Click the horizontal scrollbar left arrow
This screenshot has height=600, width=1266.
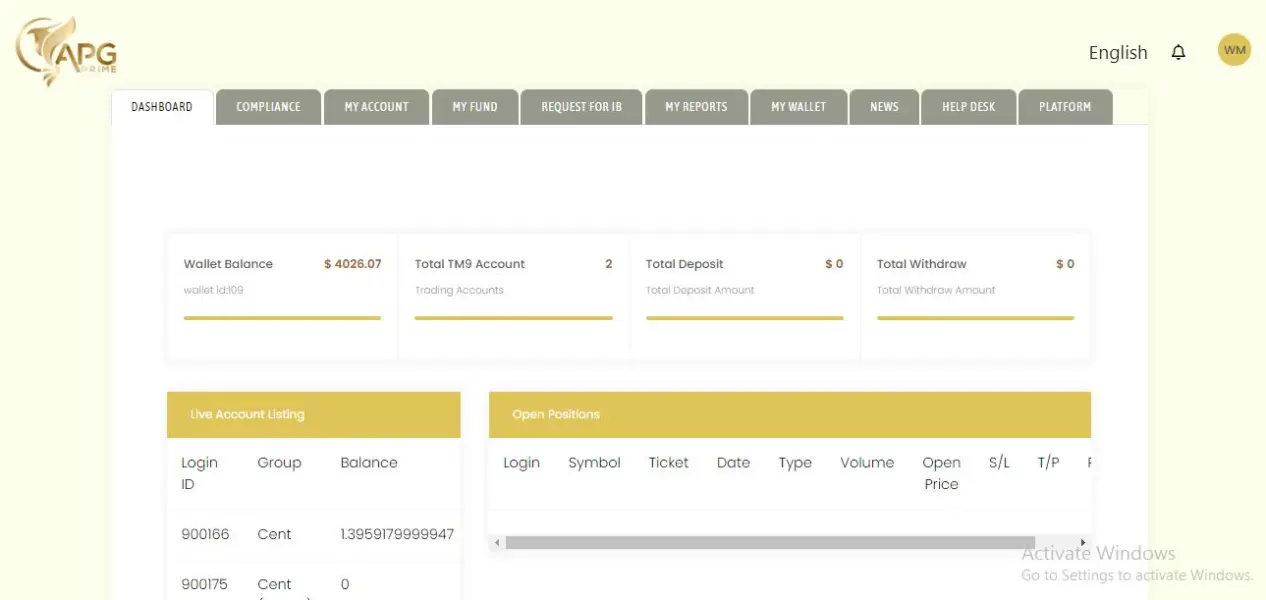(496, 542)
